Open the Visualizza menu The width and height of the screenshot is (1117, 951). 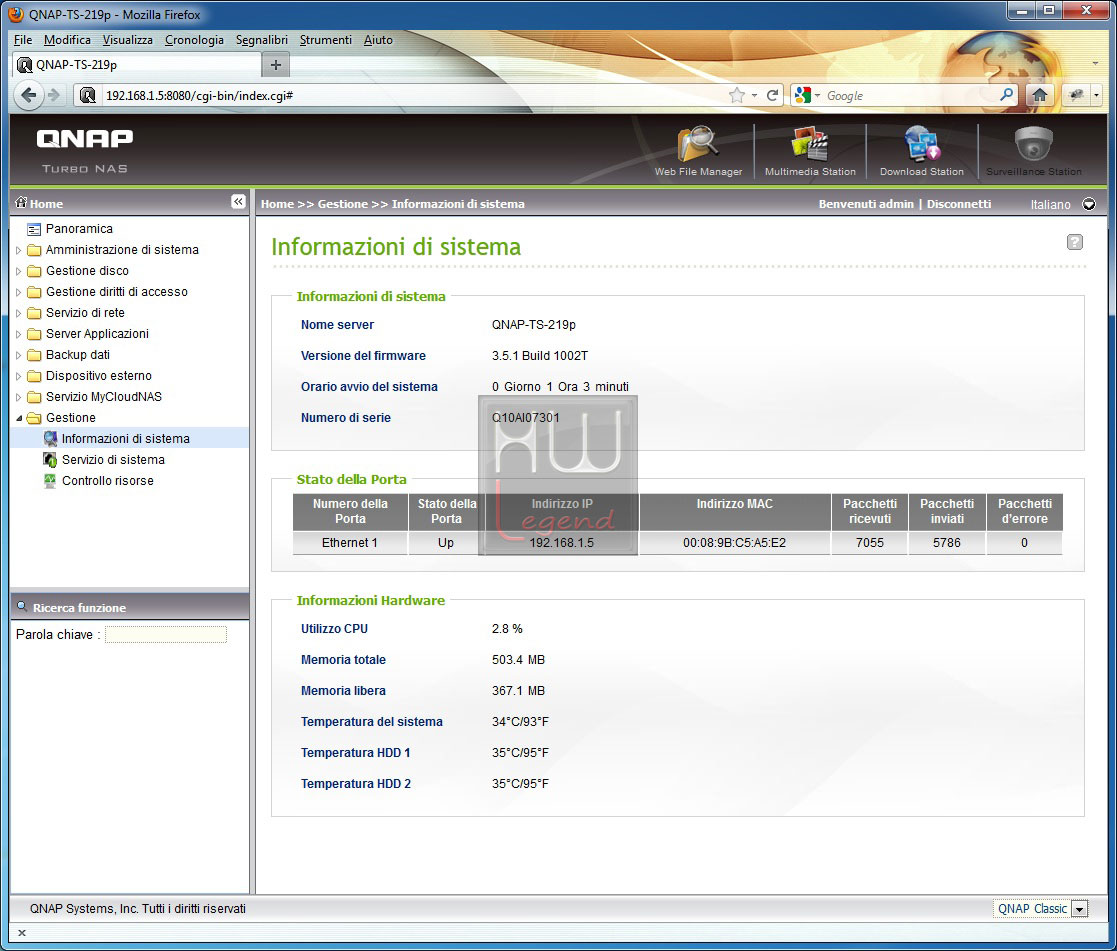(128, 40)
